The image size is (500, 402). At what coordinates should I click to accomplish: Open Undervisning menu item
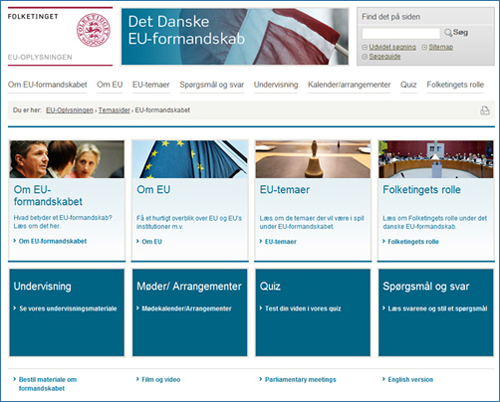pyautogui.click(x=276, y=85)
